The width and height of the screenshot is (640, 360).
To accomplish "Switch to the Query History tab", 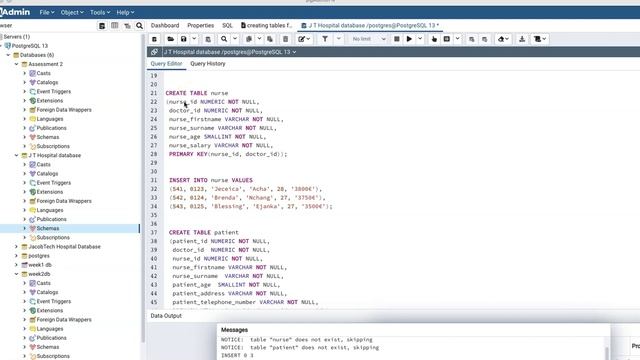I will tap(208, 64).
